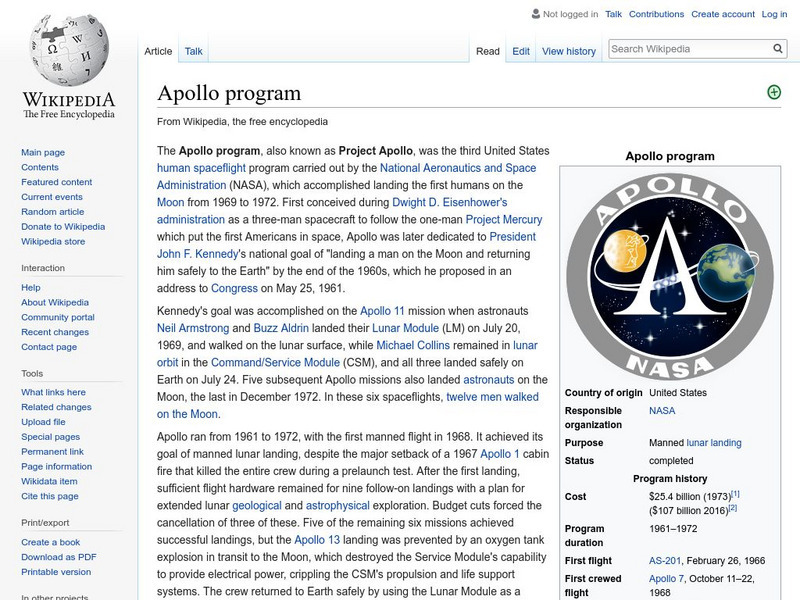Open Contents in the sidebar
This screenshot has height=600, width=800.
click(40, 167)
